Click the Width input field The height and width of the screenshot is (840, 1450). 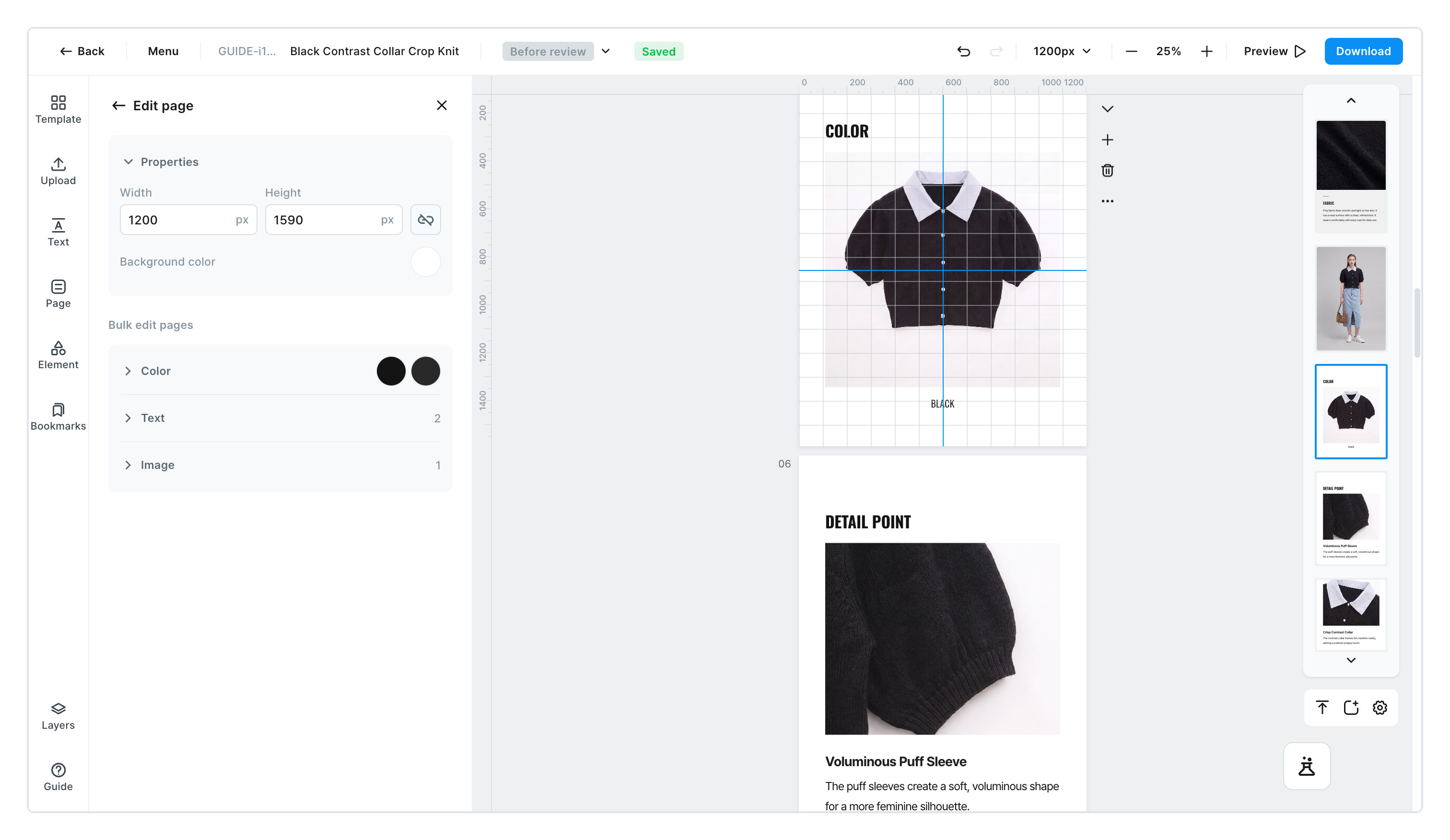click(x=189, y=220)
